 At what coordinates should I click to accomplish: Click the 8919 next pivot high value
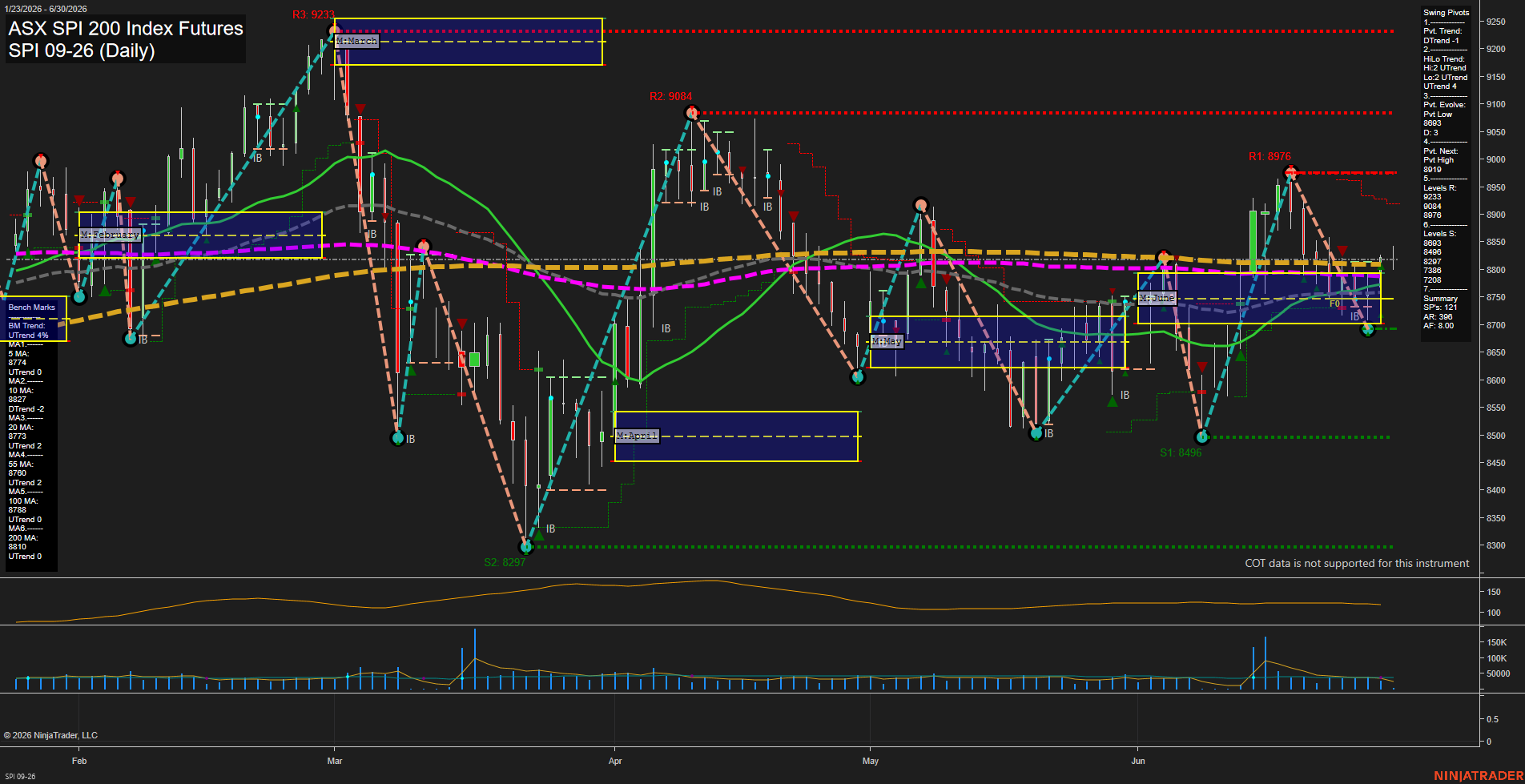[1432, 169]
